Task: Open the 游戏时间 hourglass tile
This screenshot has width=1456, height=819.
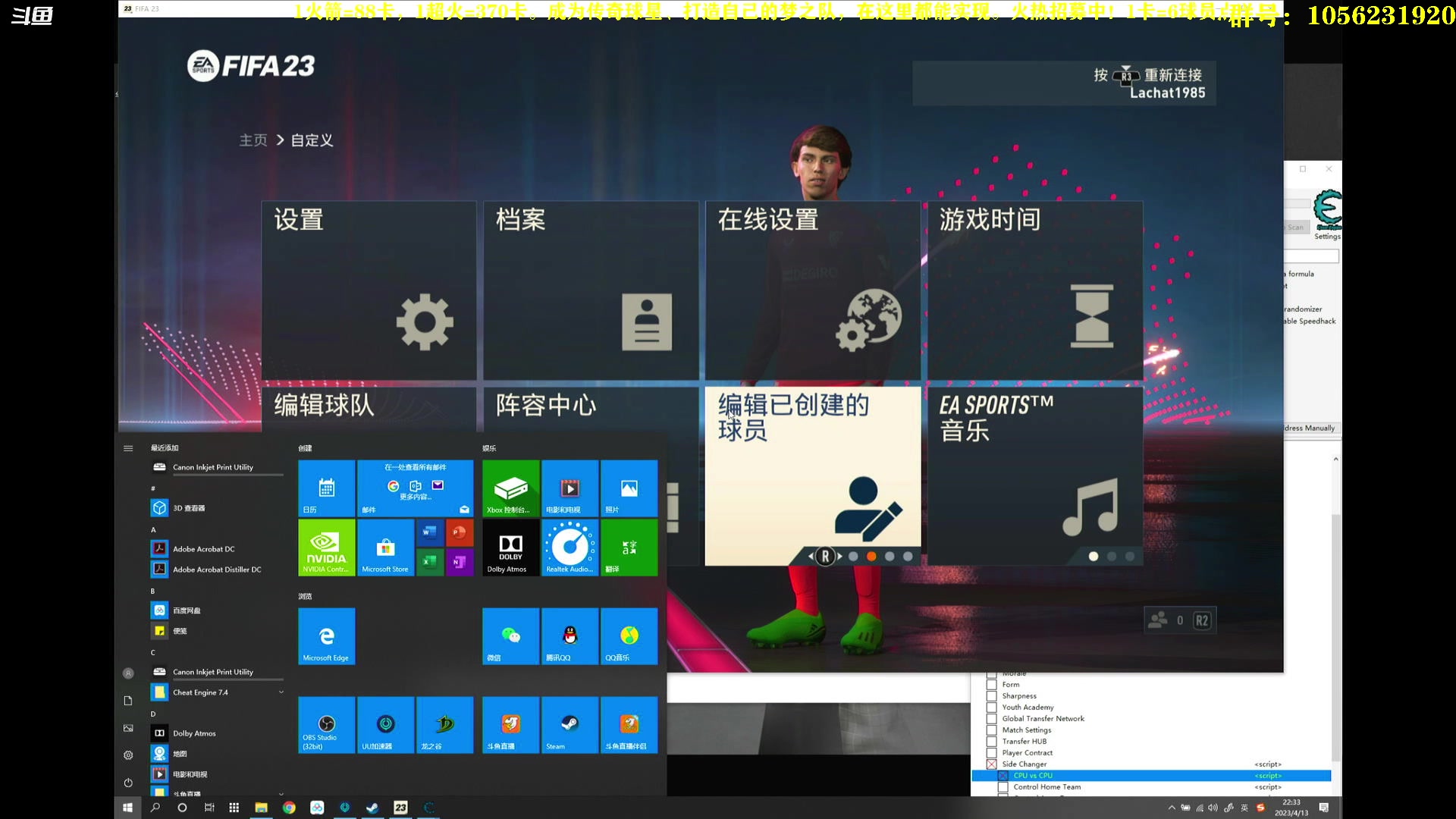Action: [1034, 290]
